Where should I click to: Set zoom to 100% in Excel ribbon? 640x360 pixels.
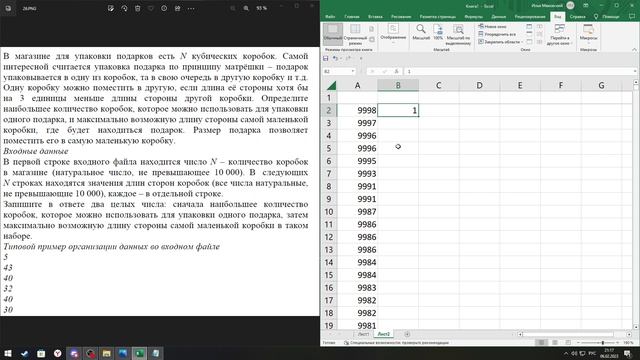coord(438,32)
